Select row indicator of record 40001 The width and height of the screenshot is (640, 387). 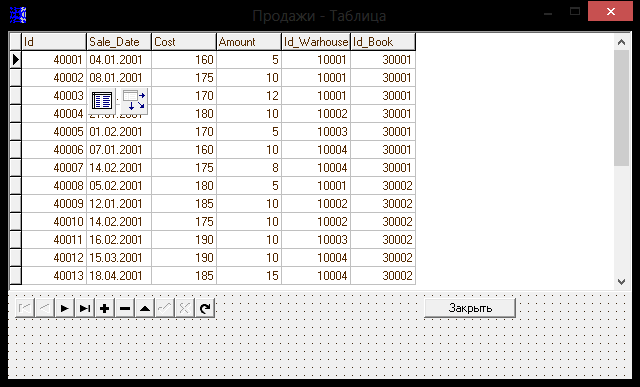click(x=16, y=60)
